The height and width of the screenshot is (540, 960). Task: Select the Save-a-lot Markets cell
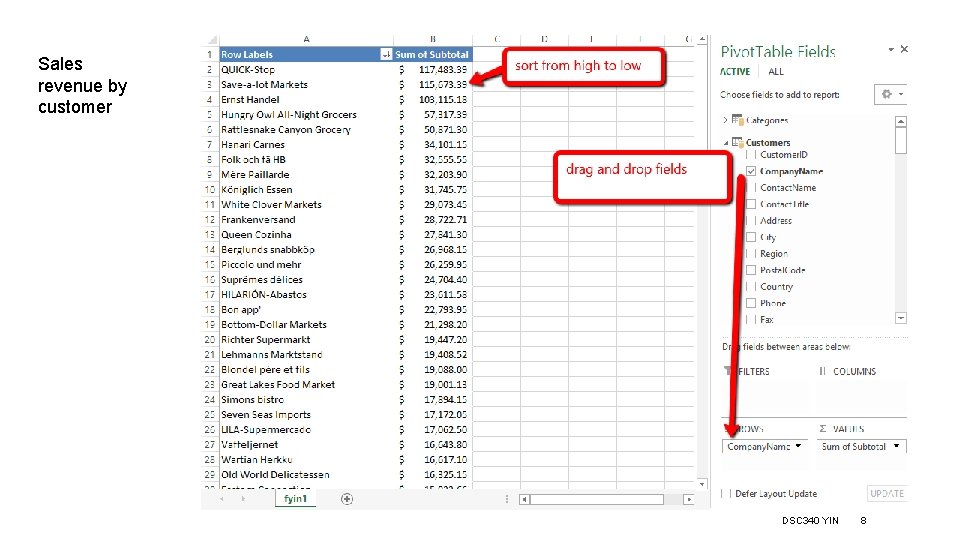[306, 84]
